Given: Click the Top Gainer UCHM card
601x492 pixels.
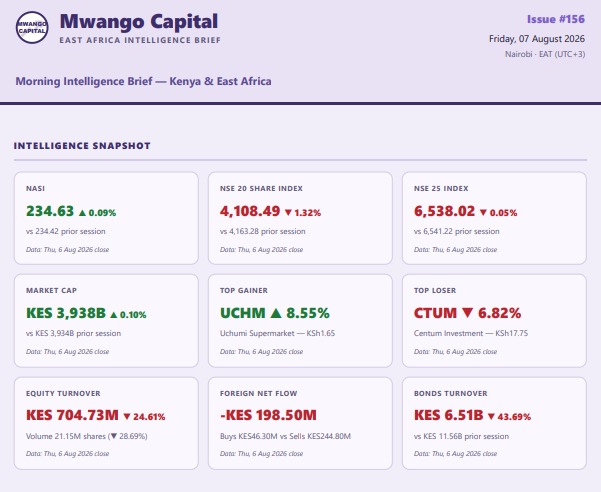Looking at the screenshot, I should (x=300, y=321).
